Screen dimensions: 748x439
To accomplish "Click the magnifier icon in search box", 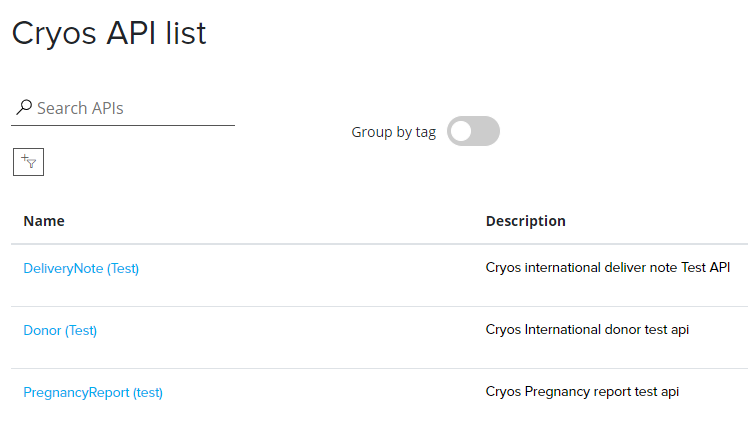I will click(24, 107).
